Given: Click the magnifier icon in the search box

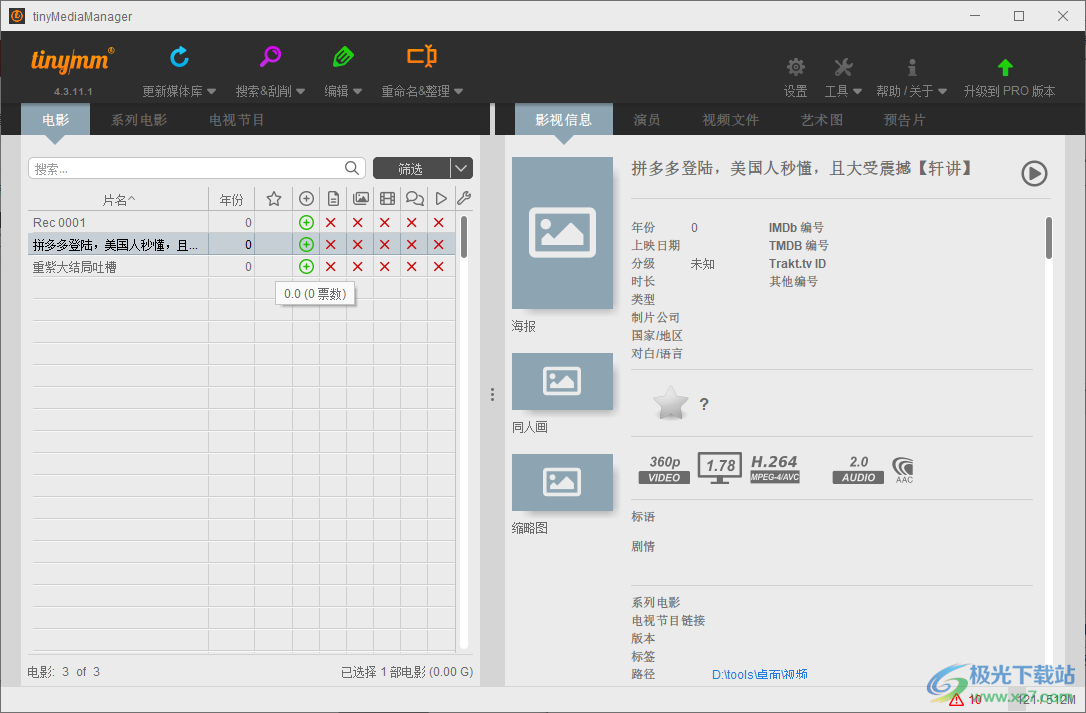Looking at the screenshot, I should coord(352,168).
